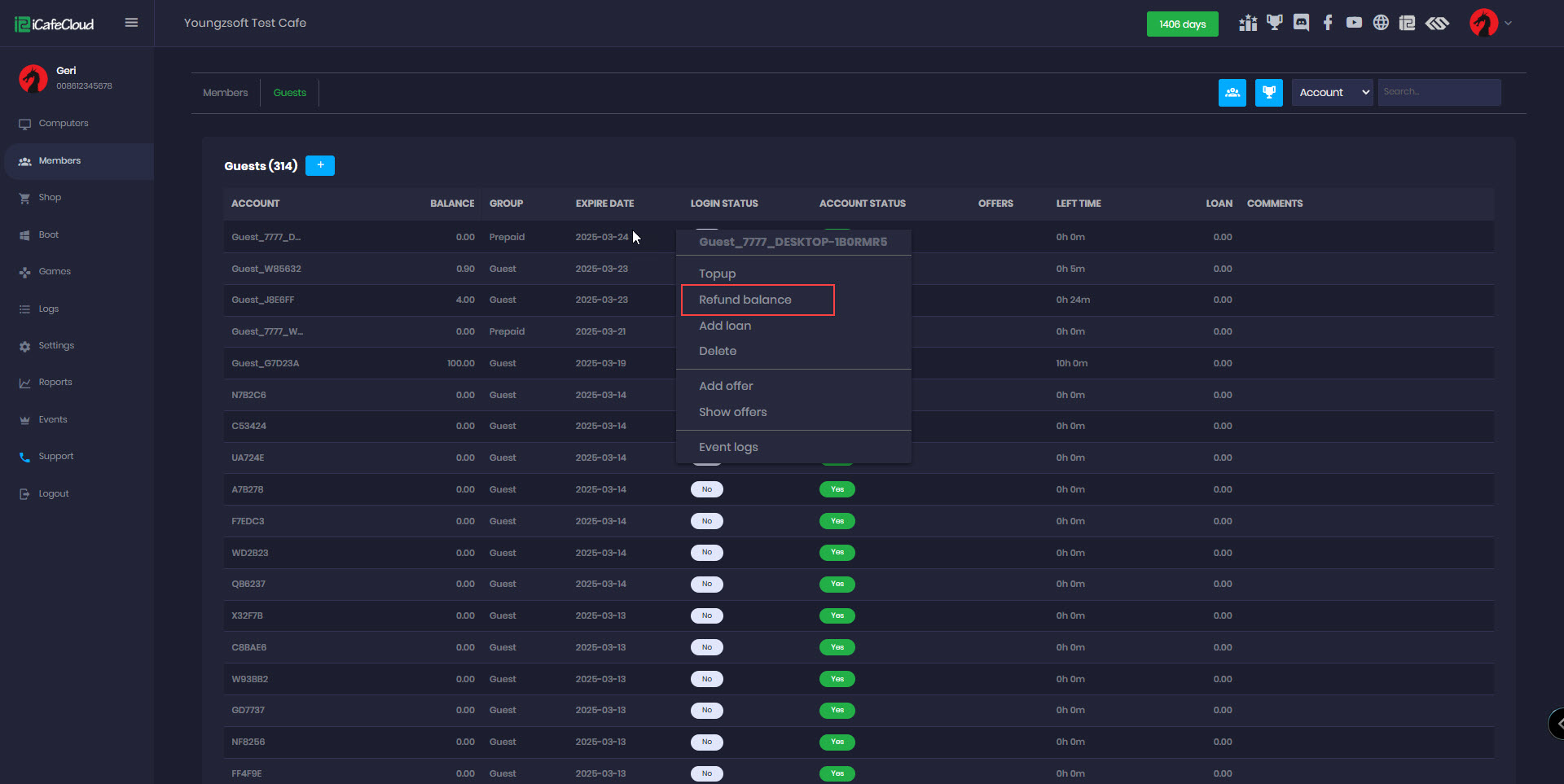Click the globe website icon

click(1381, 23)
